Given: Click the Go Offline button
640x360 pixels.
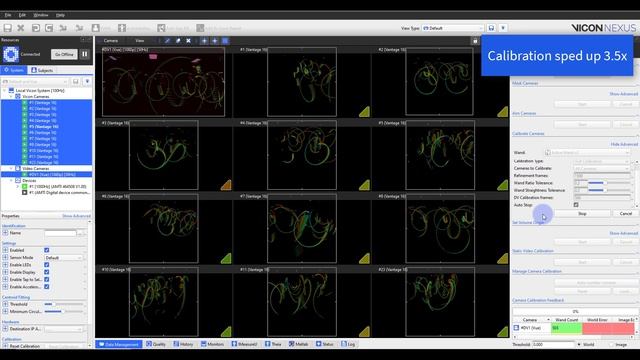Looking at the screenshot, I should pos(64,54).
